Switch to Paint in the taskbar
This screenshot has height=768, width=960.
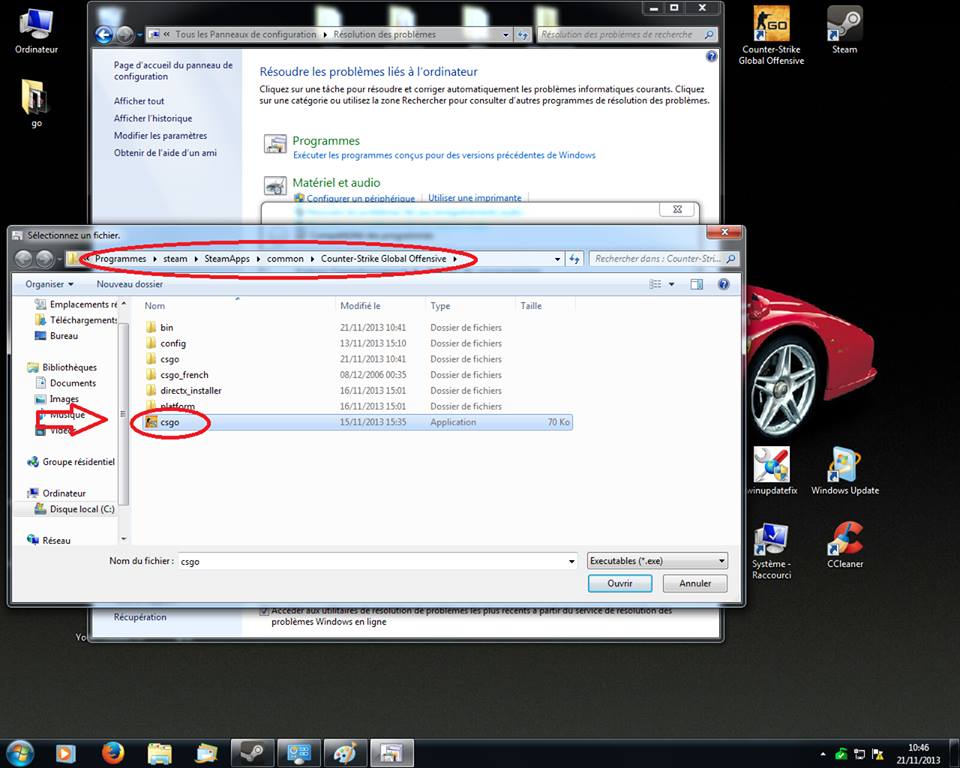(345, 753)
